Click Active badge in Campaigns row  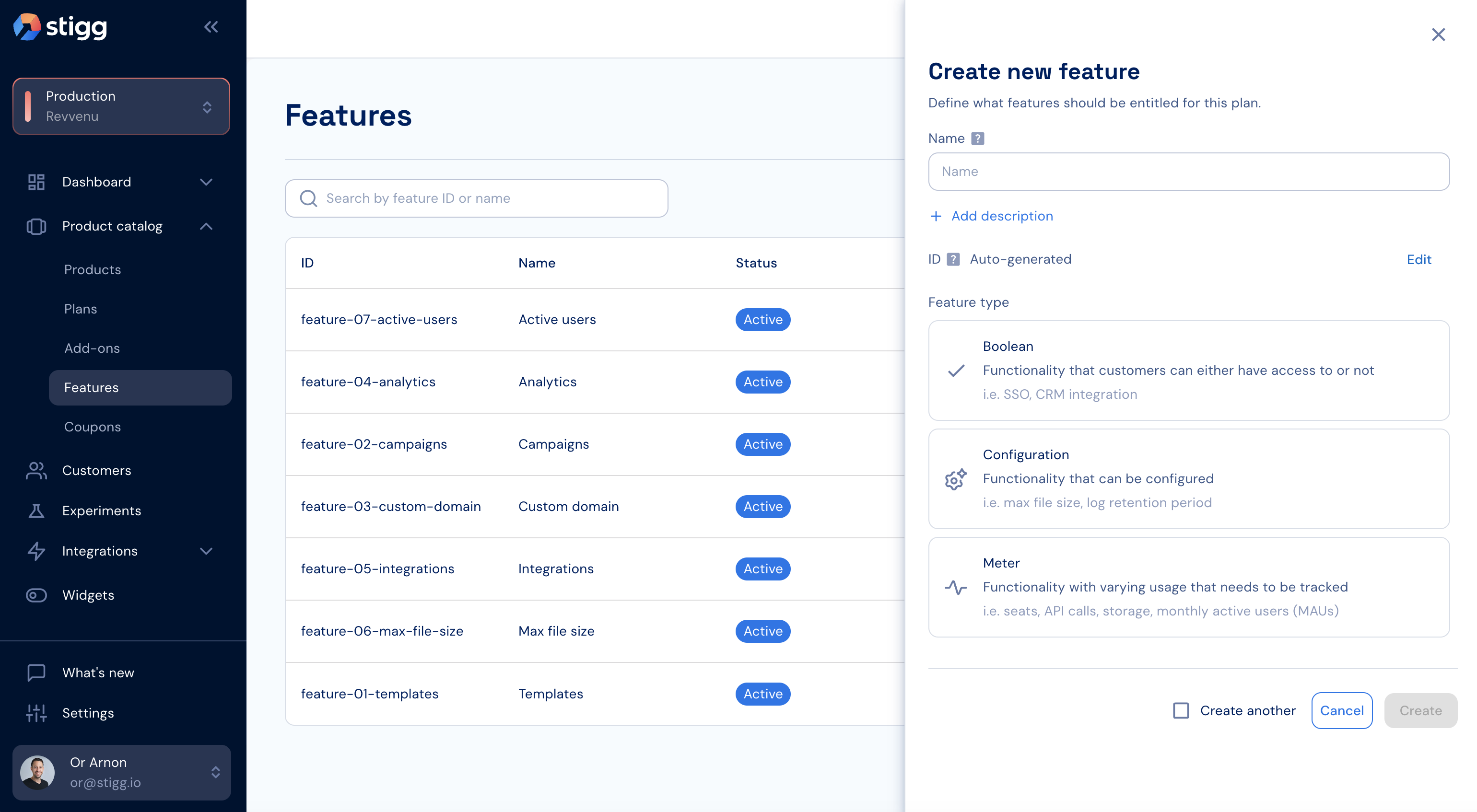[762, 444]
